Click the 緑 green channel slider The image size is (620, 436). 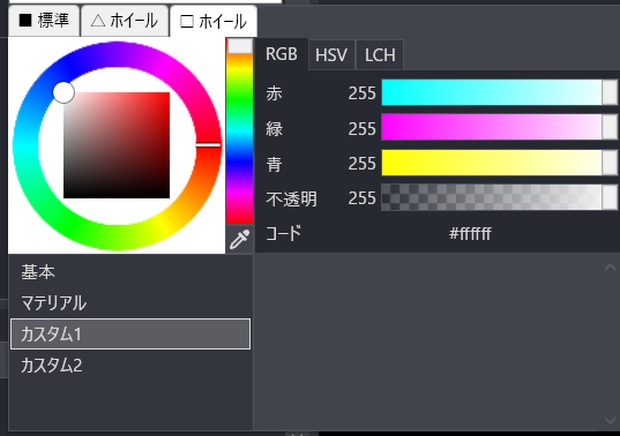pos(499,127)
